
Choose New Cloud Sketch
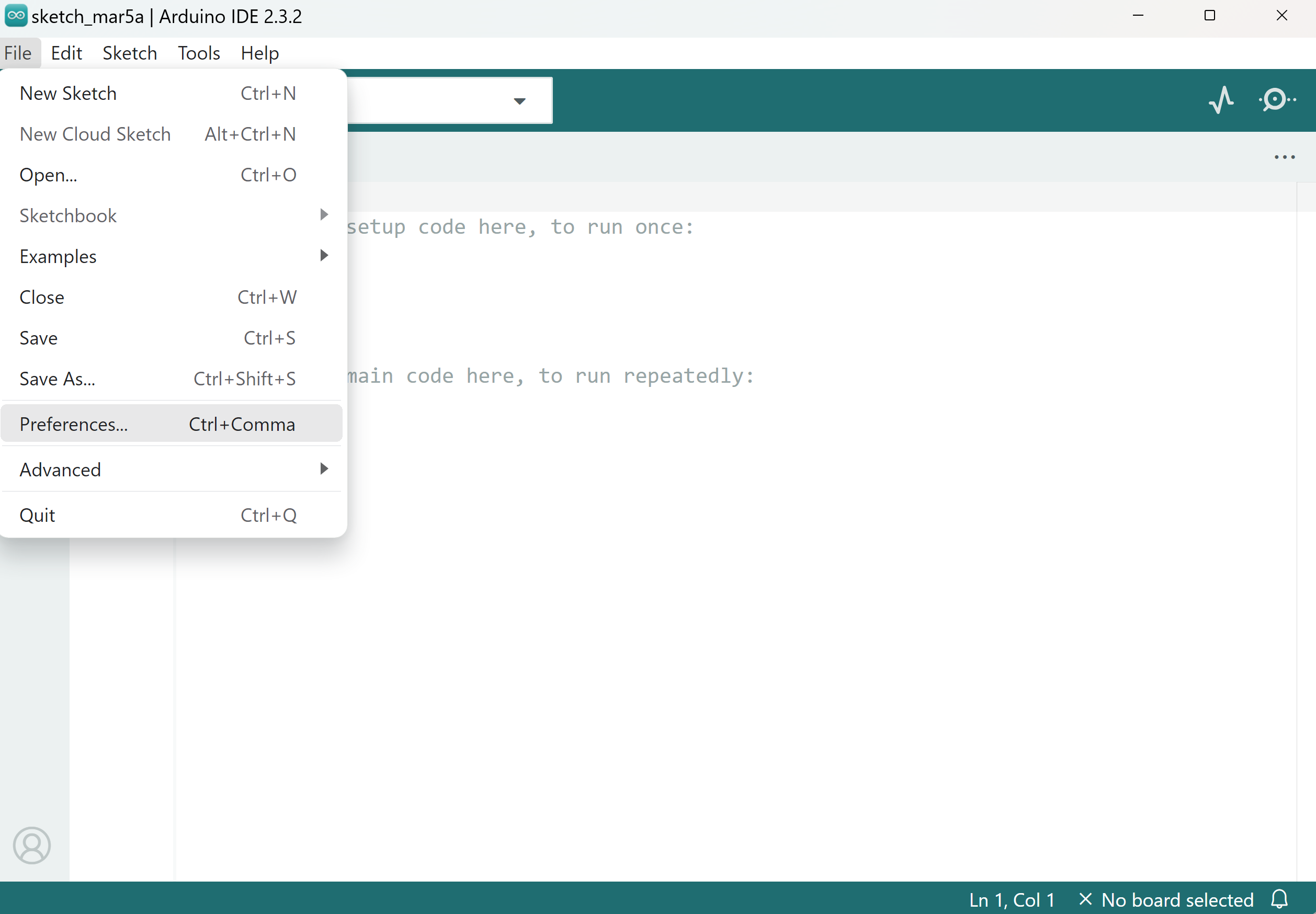pos(172,134)
